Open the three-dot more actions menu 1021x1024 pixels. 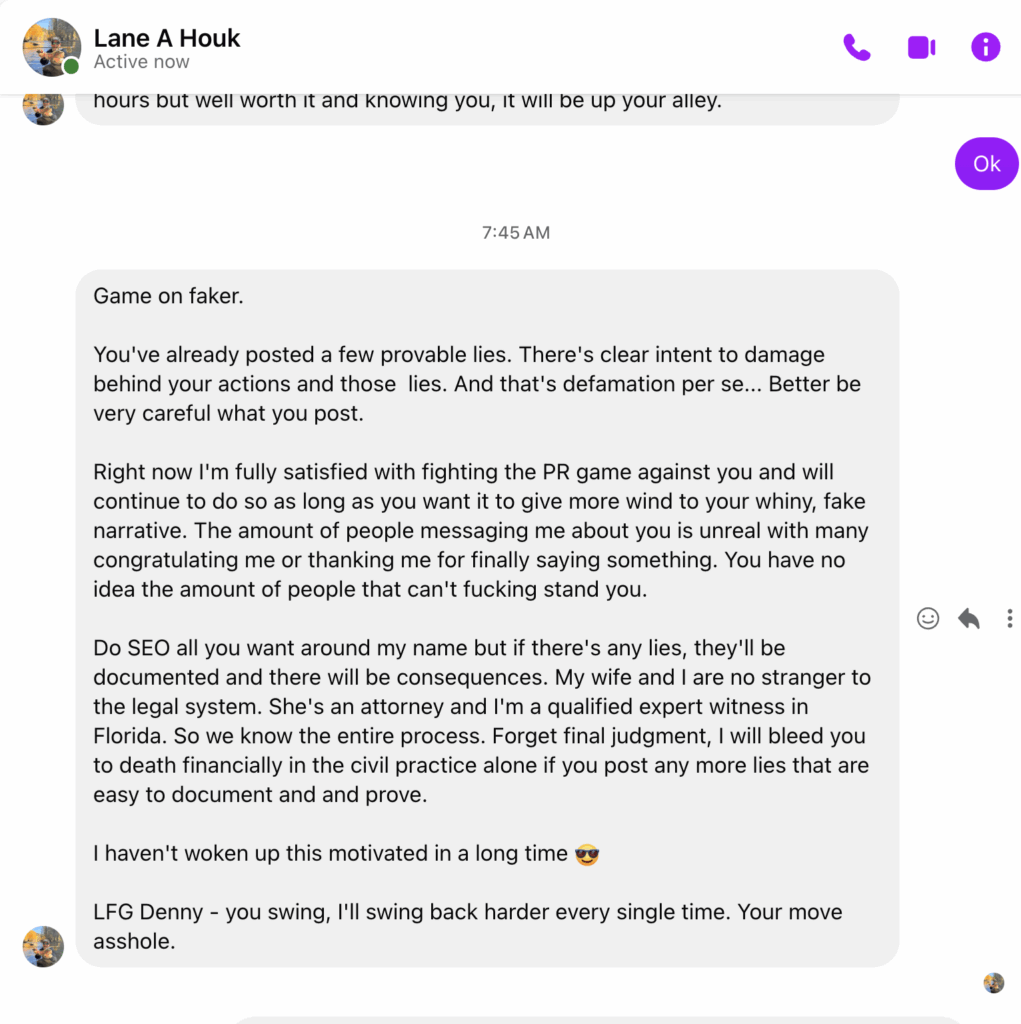point(1009,618)
